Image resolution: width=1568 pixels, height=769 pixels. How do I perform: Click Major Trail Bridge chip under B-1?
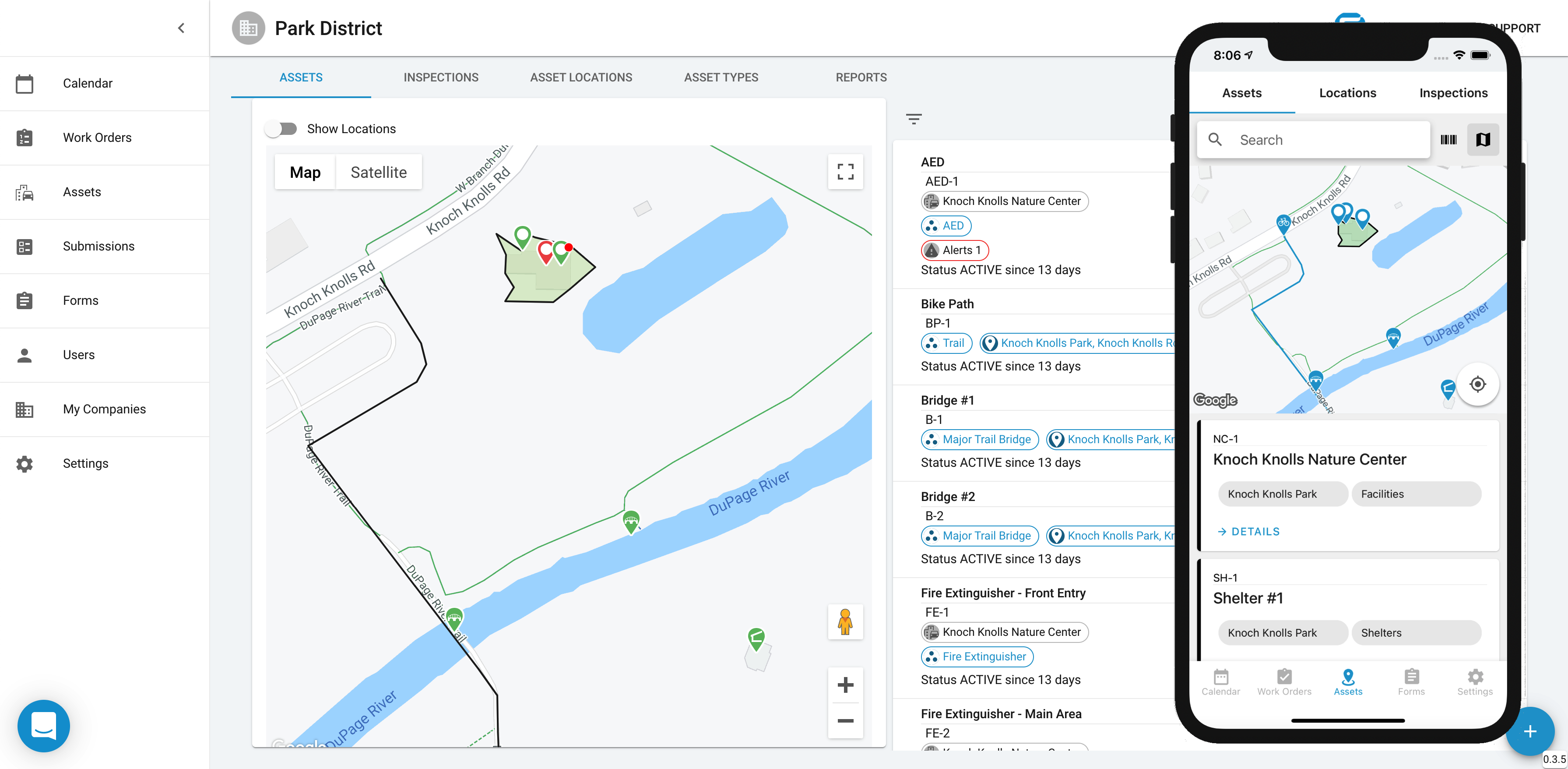coord(979,439)
